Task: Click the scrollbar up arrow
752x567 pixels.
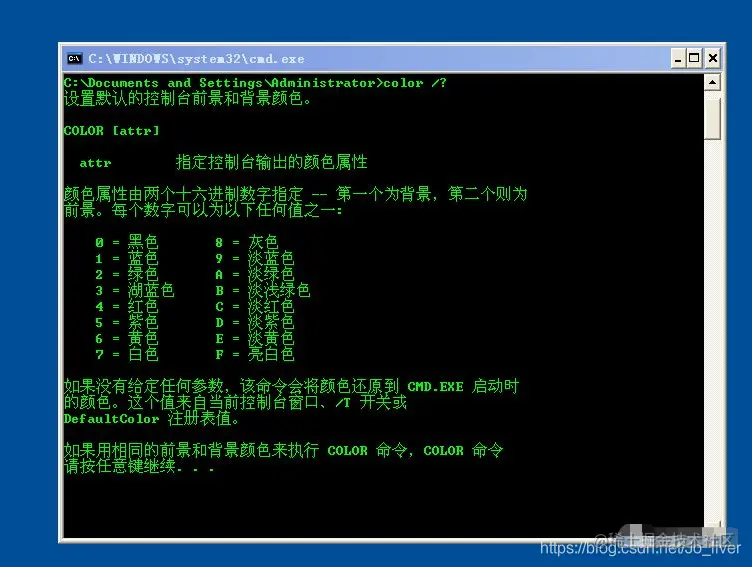Action: [712, 83]
